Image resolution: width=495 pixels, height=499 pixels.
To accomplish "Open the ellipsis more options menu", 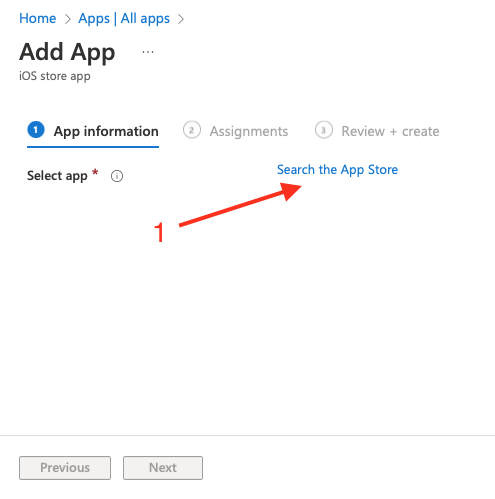I will [x=148, y=52].
